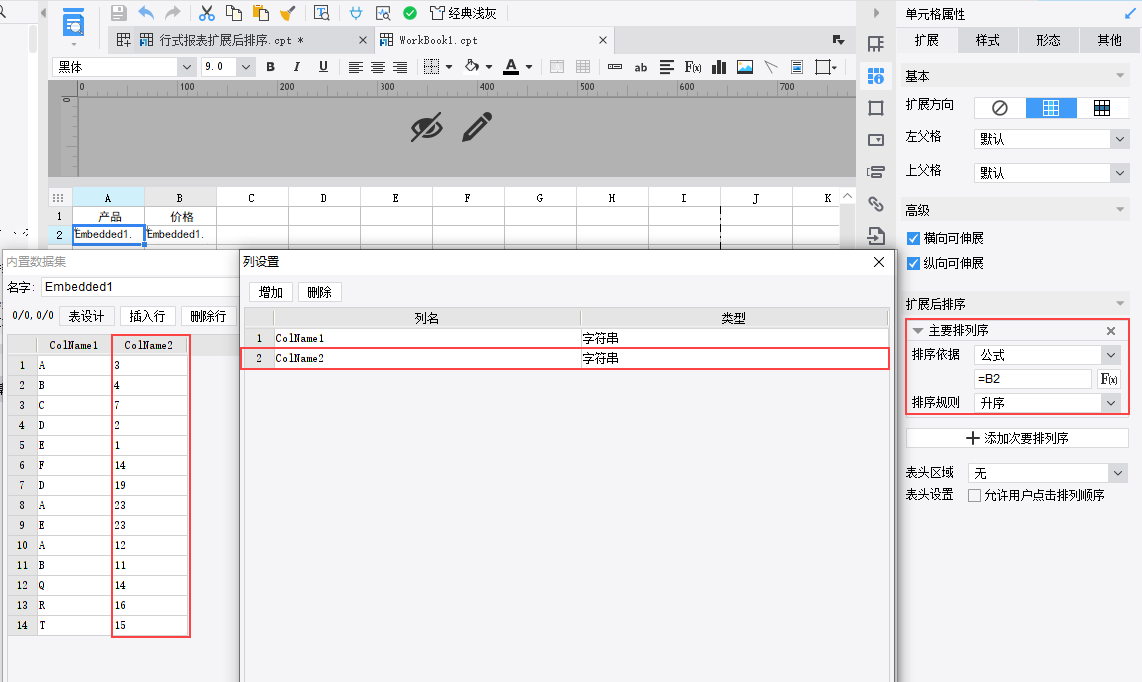Click the 插入行 button
The image size is (1142, 682).
click(147, 316)
